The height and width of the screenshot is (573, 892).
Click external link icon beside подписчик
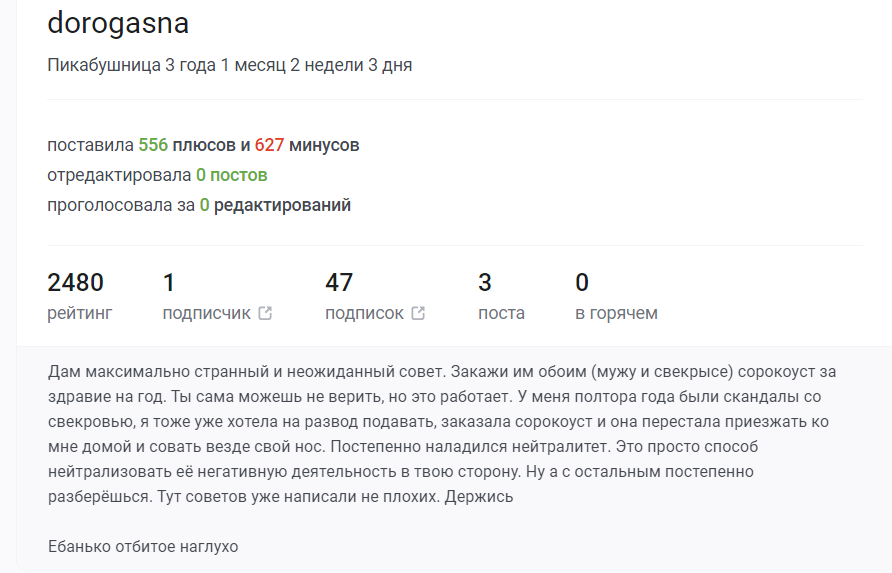pos(265,313)
